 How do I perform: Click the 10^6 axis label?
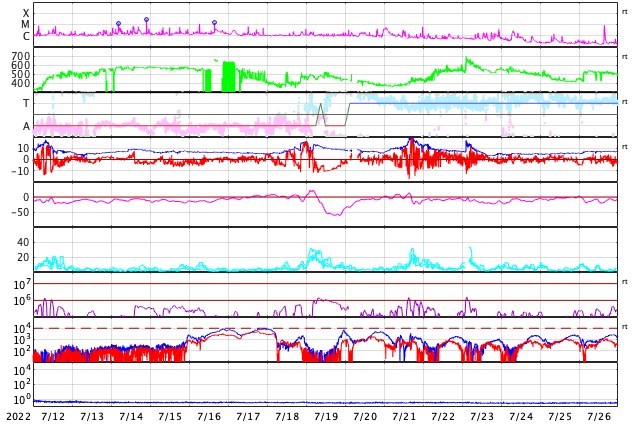[22, 301]
